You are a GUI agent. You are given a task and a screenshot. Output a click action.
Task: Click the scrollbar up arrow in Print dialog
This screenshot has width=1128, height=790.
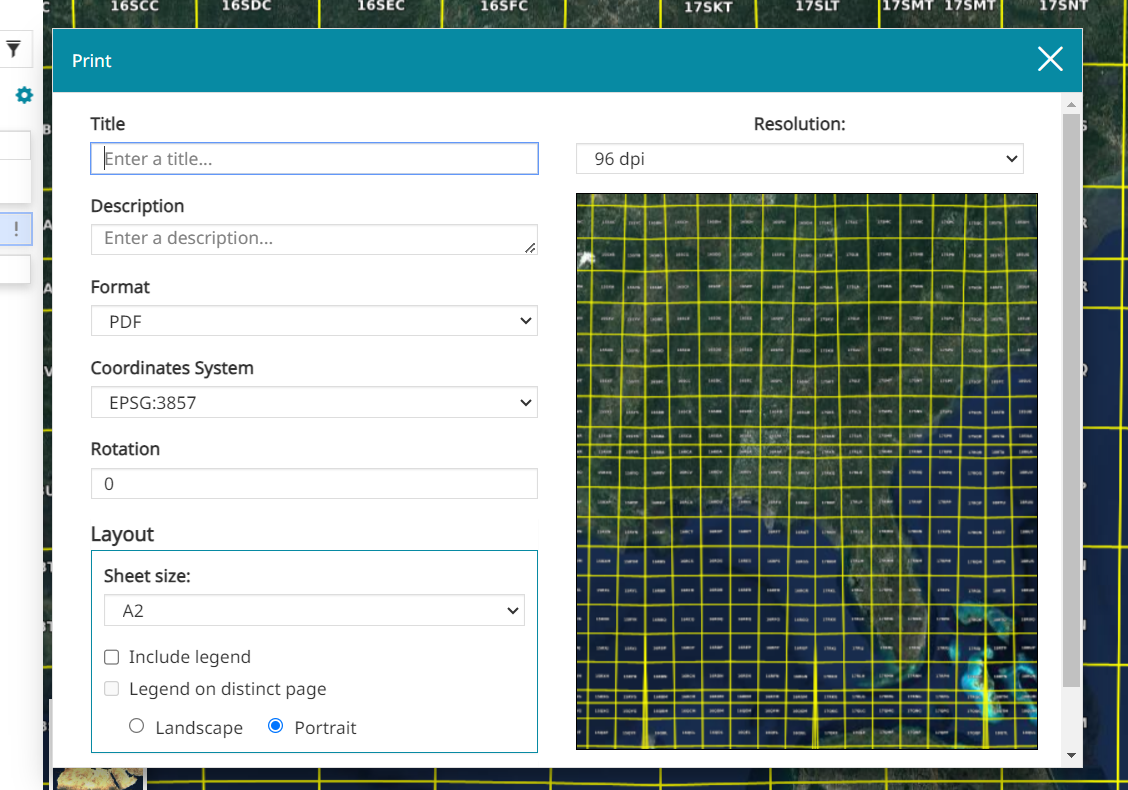coord(1071,105)
